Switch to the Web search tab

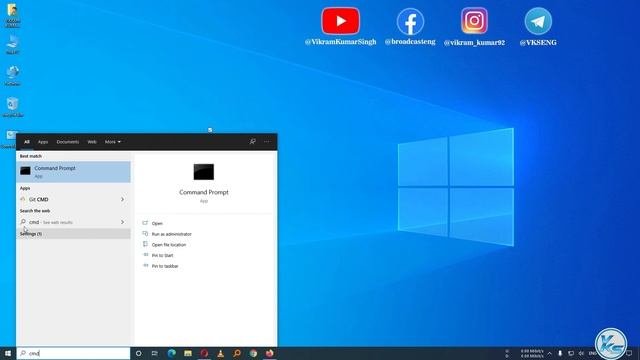coord(92,142)
